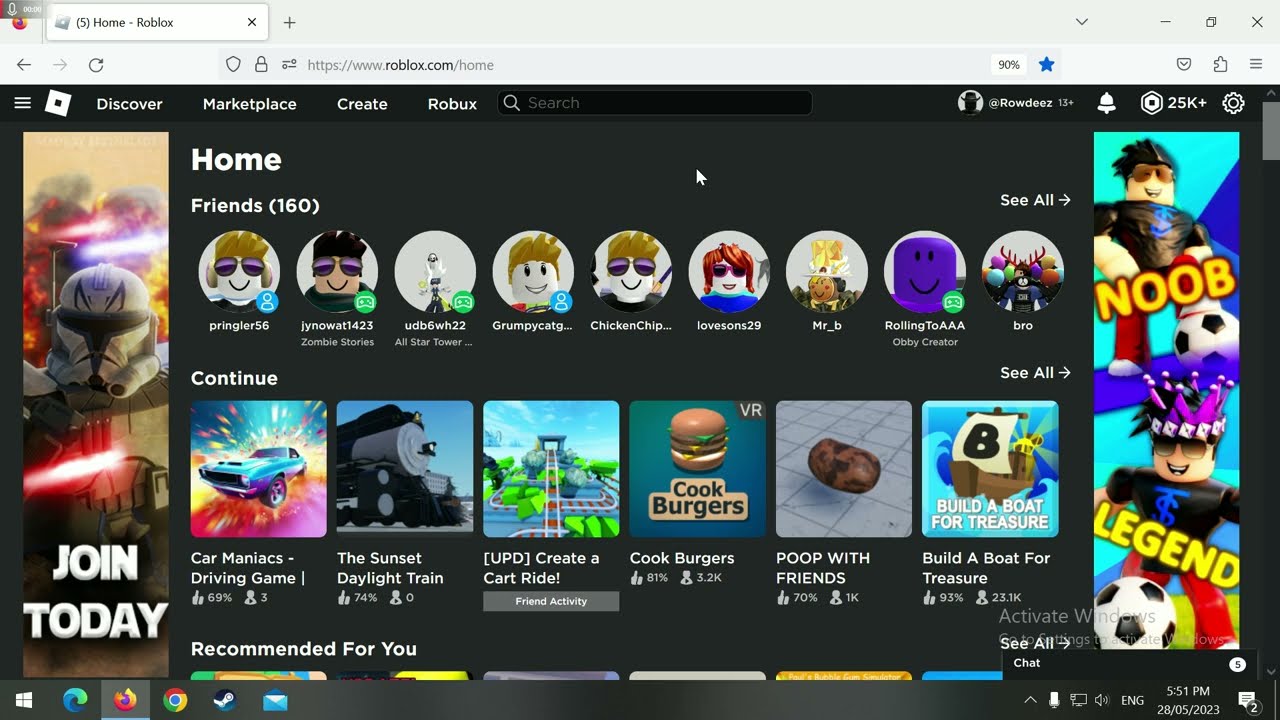Open friend udb6wh22 avatar
The height and width of the screenshot is (720, 1280).
[x=435, y=272]
